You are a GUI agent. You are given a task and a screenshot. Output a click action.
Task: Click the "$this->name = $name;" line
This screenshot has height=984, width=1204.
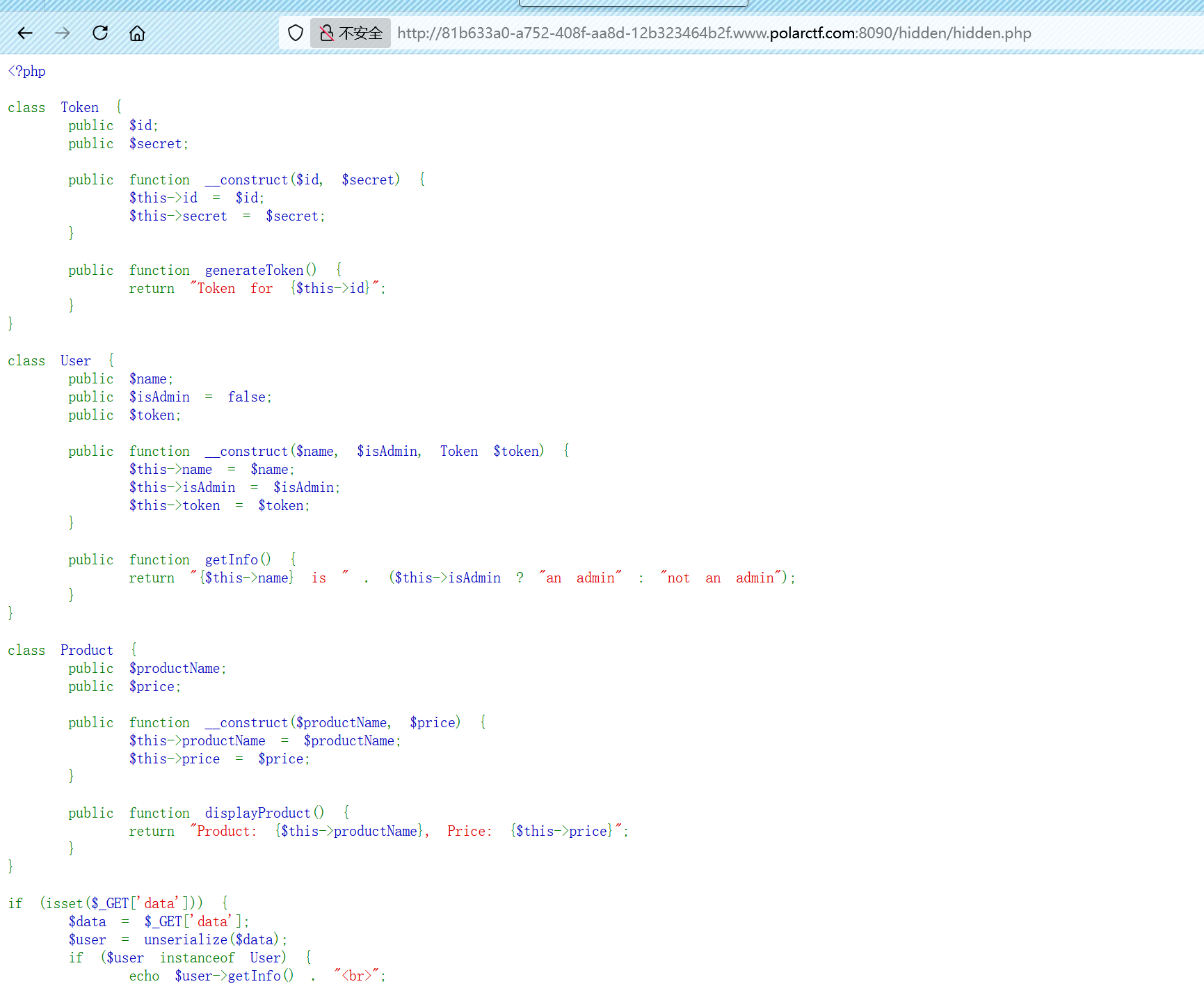[211, 469]
